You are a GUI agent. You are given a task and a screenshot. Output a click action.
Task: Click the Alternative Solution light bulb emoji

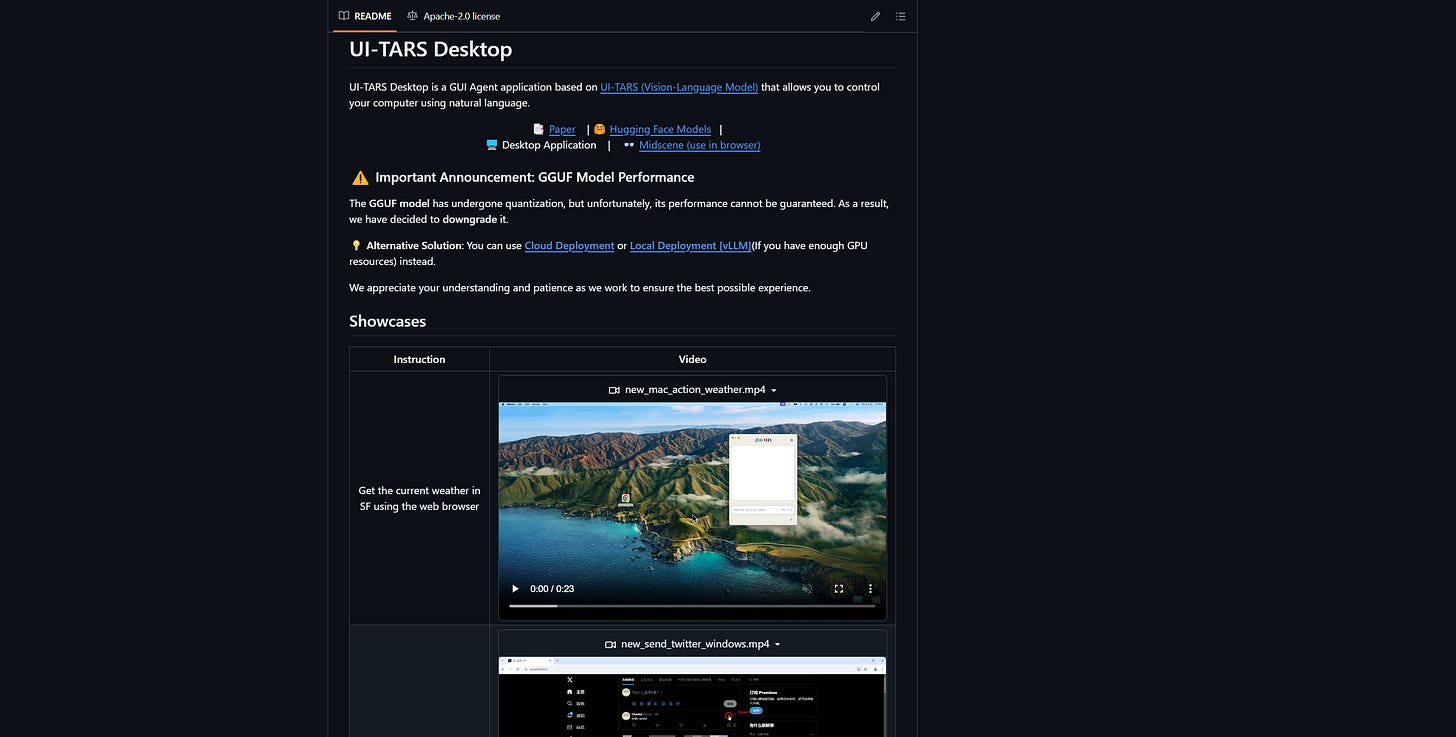click(355, 245)
